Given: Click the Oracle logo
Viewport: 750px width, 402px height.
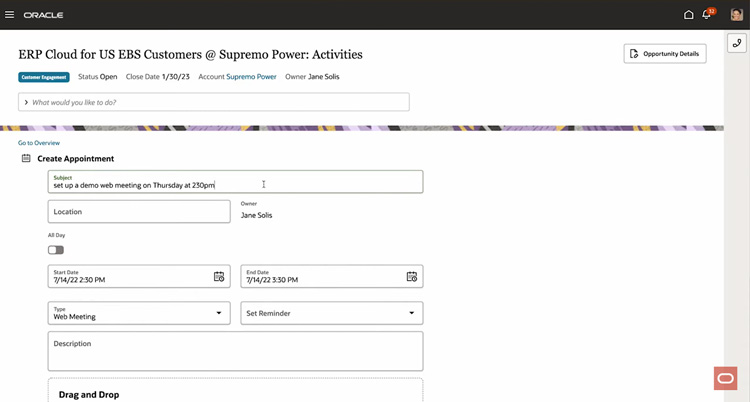Looking at the screenshot, I should (x=43, y=15).
